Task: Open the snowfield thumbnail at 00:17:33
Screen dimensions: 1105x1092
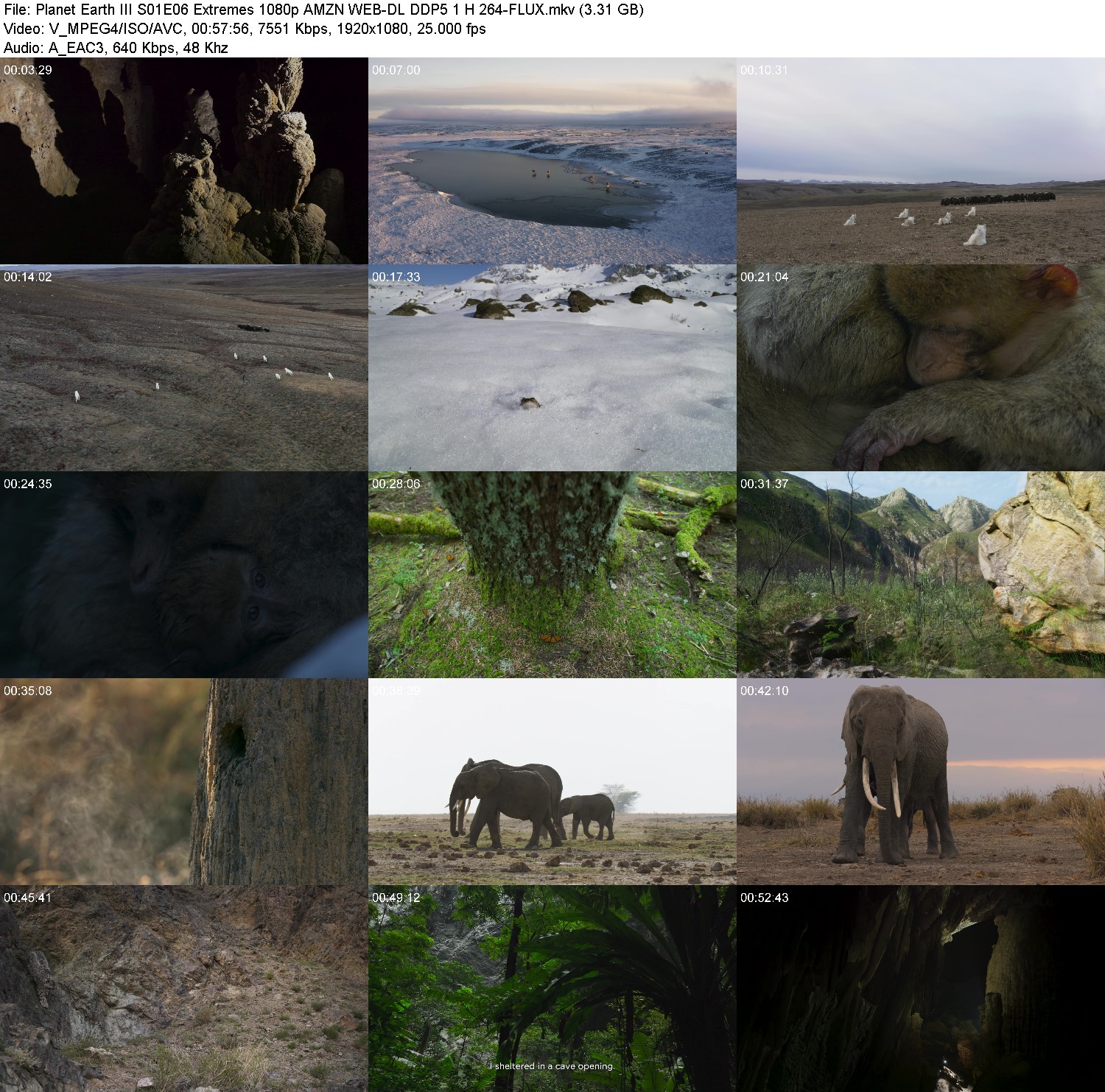Action: pos(552,367)
